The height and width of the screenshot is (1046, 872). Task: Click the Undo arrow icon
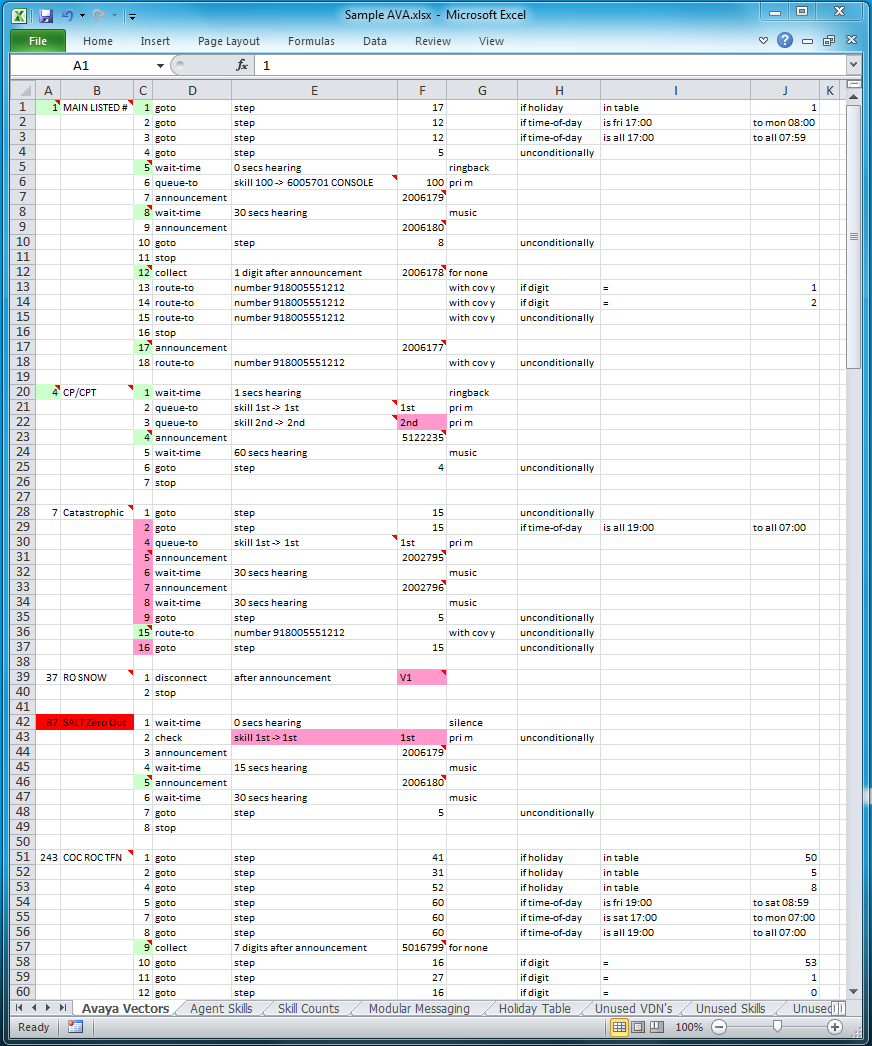click(67, 15)
